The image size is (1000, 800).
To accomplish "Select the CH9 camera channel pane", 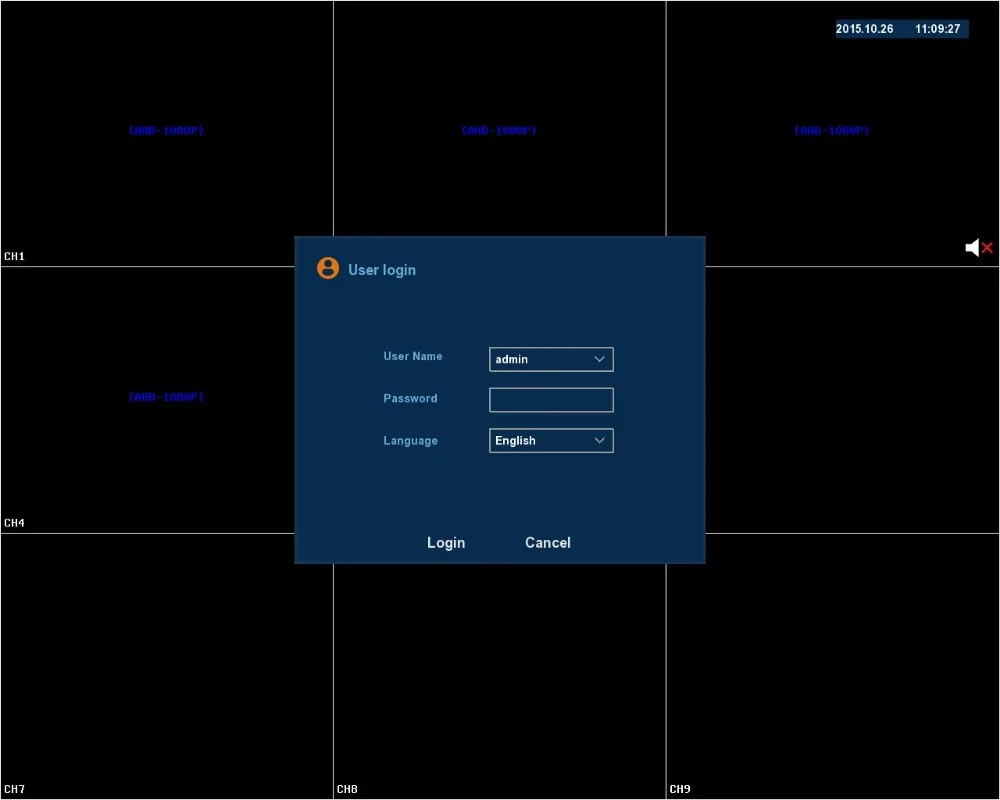I will (833, 666).
